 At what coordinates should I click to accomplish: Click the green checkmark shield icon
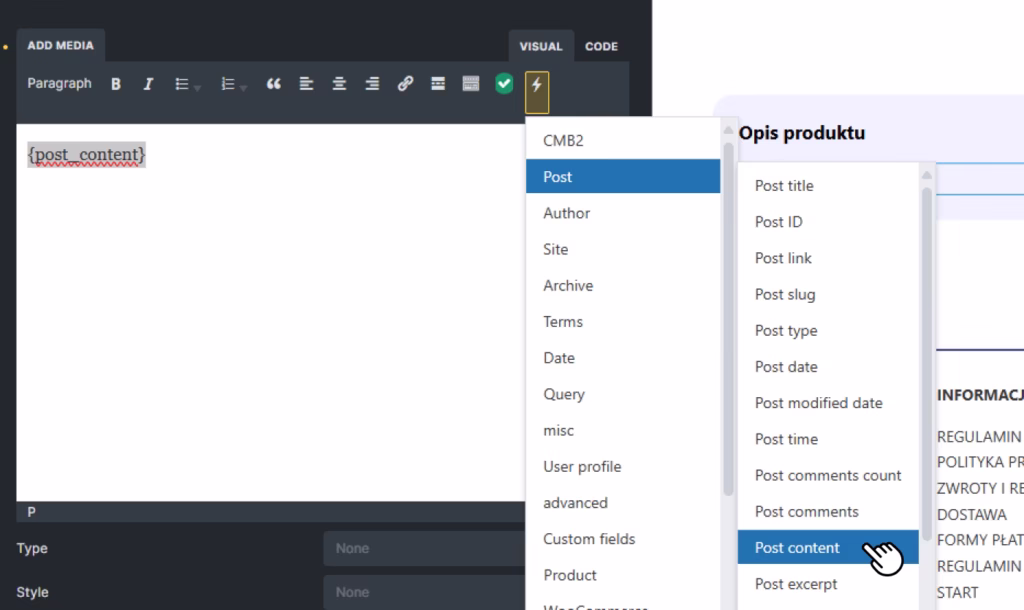coord(504,85)
